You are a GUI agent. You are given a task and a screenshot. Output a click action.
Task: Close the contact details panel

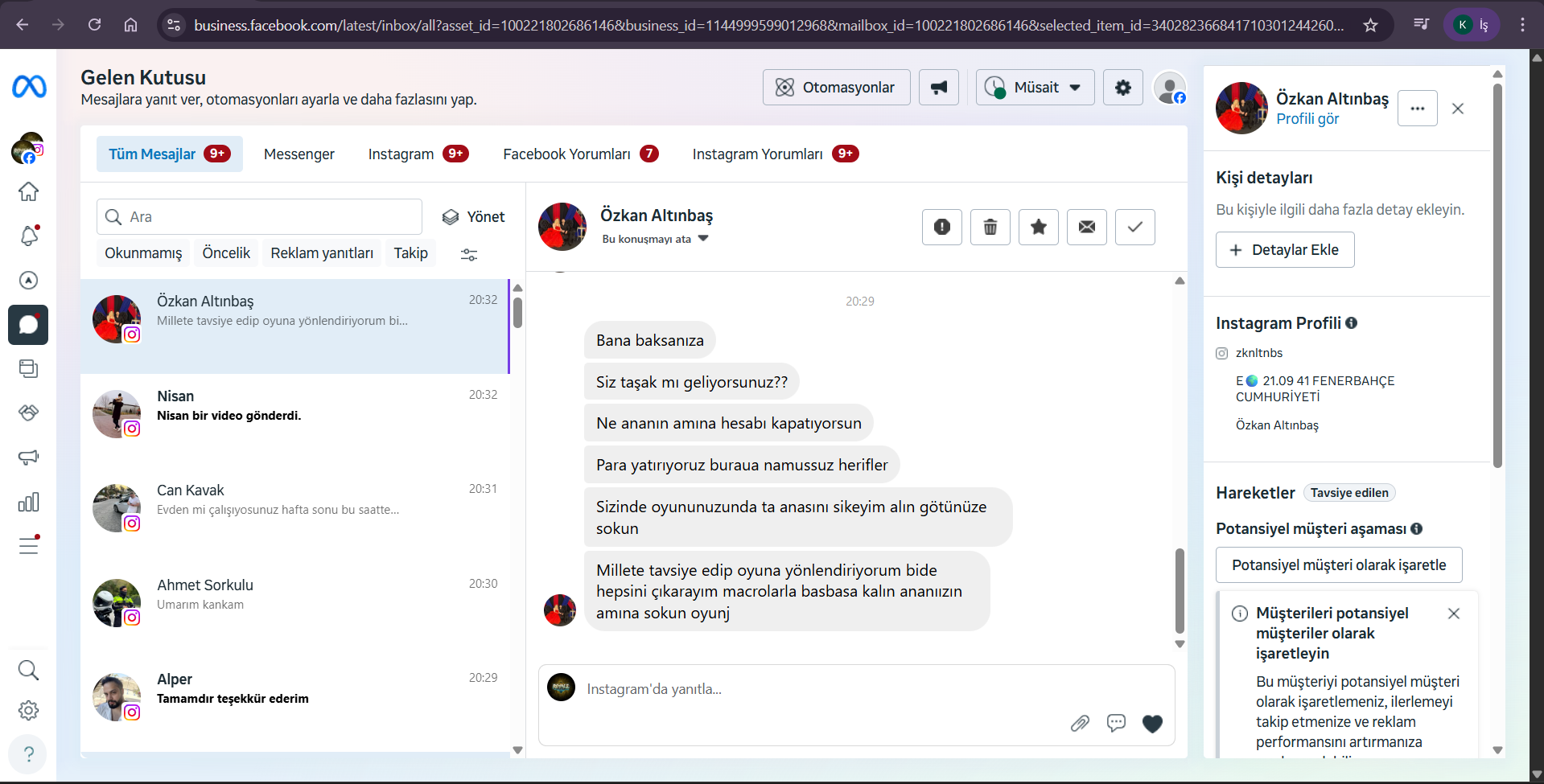pos(1458,109)
